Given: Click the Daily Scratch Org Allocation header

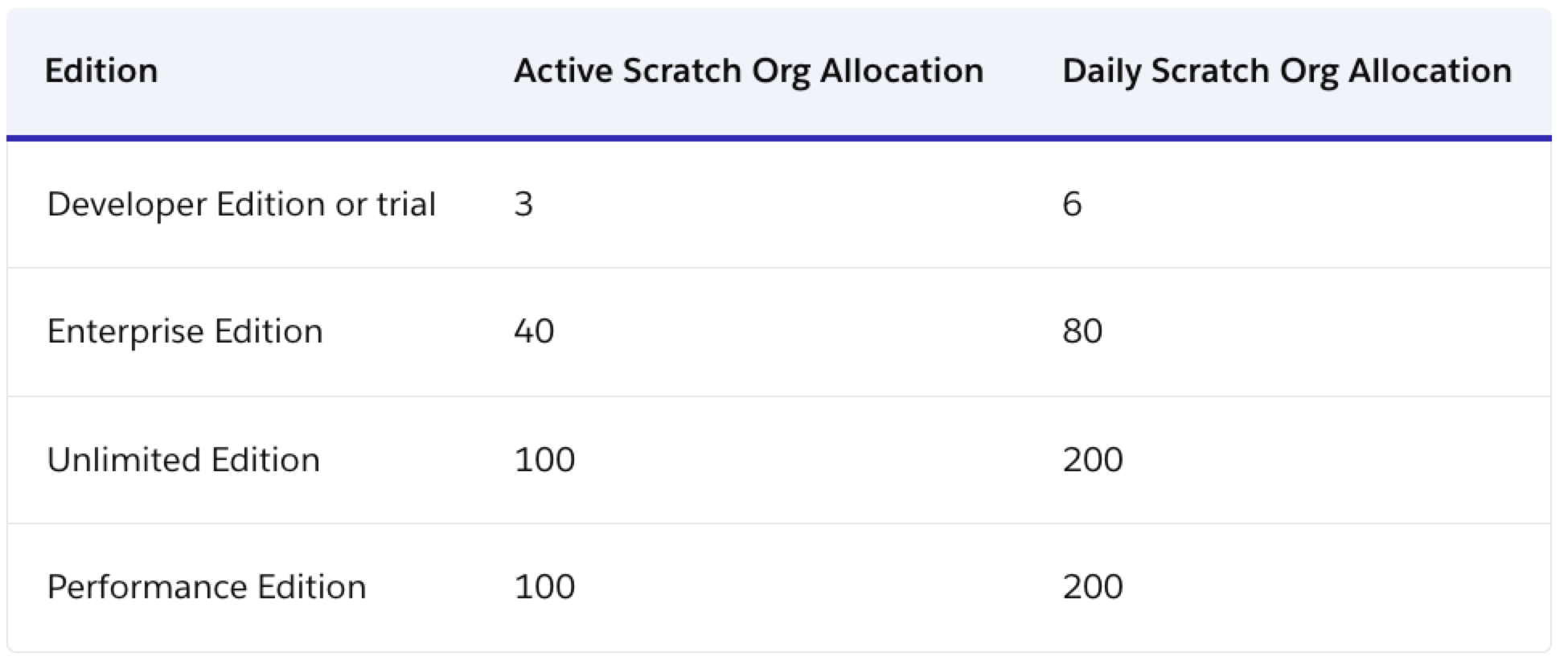Looking at the screenshot, I should tap(1287, 71).
